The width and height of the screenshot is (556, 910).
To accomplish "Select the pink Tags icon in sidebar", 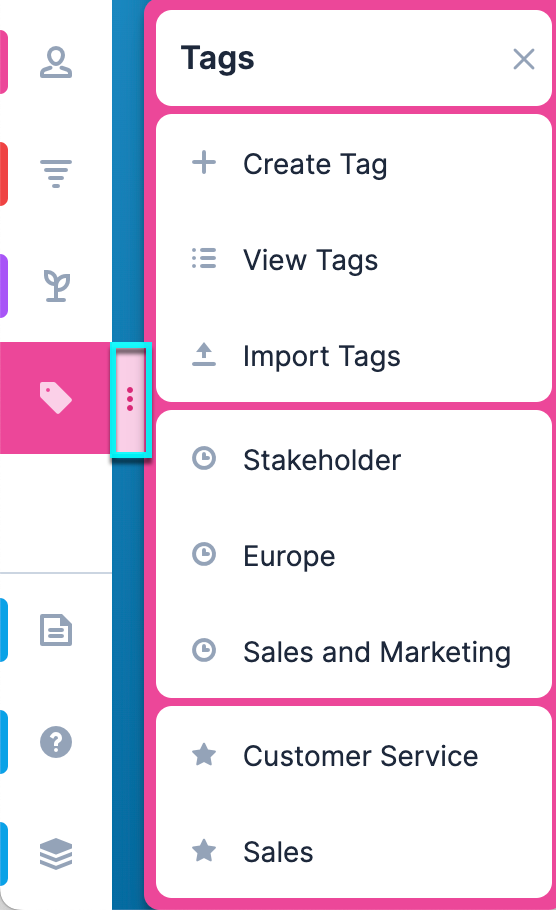I will [x=56, y=398].
